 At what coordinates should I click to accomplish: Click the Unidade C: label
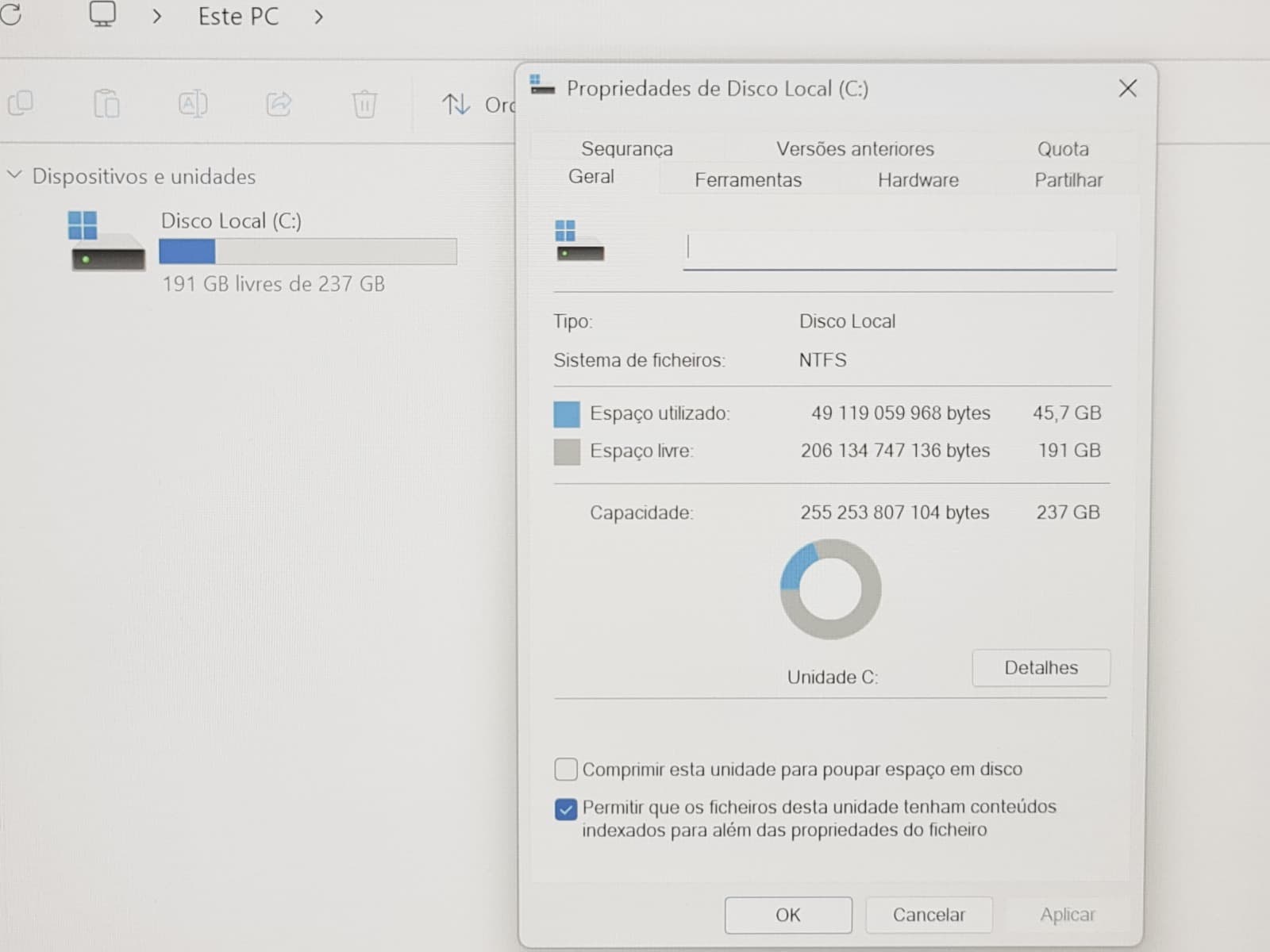(x=832, y=677)
